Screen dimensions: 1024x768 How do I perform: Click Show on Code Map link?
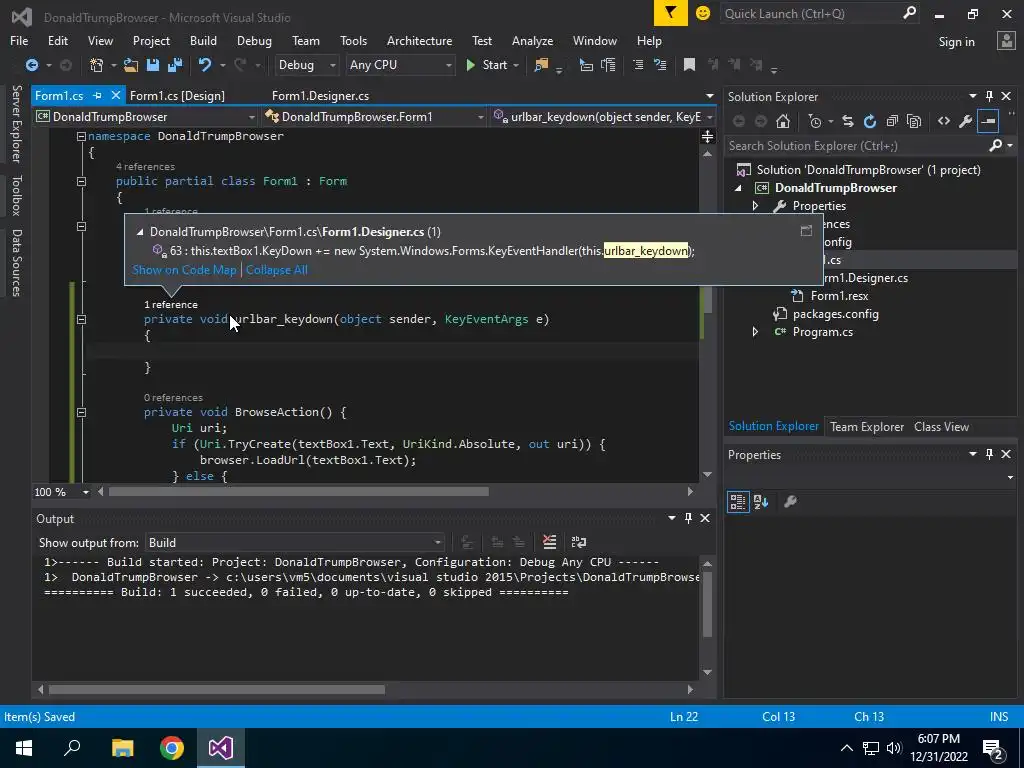coord(184,270)
